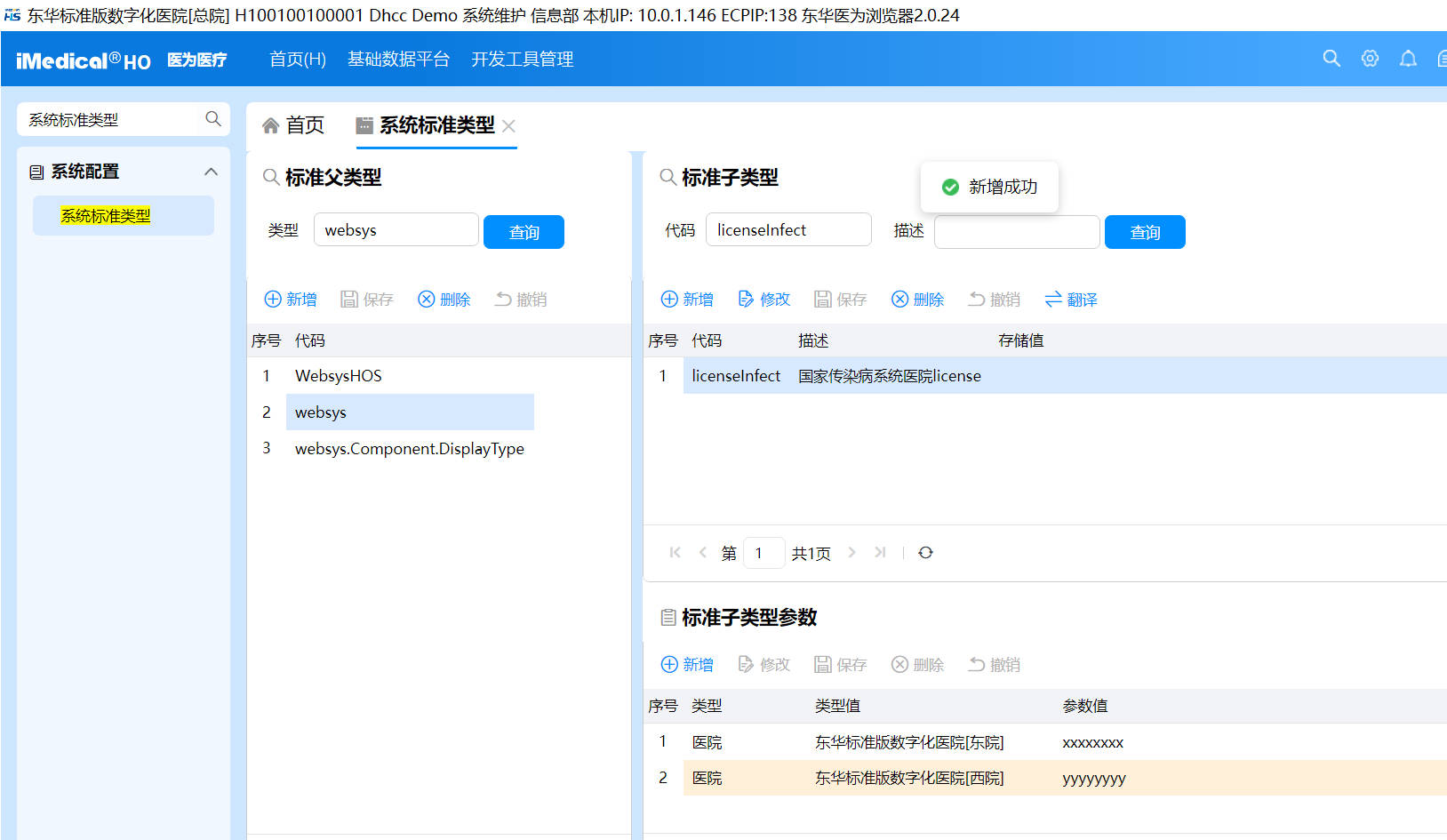Click 新增 in the 标准子类型 toolbar
Viewport: 1447px width, 840px height.
tap(687, 300)
